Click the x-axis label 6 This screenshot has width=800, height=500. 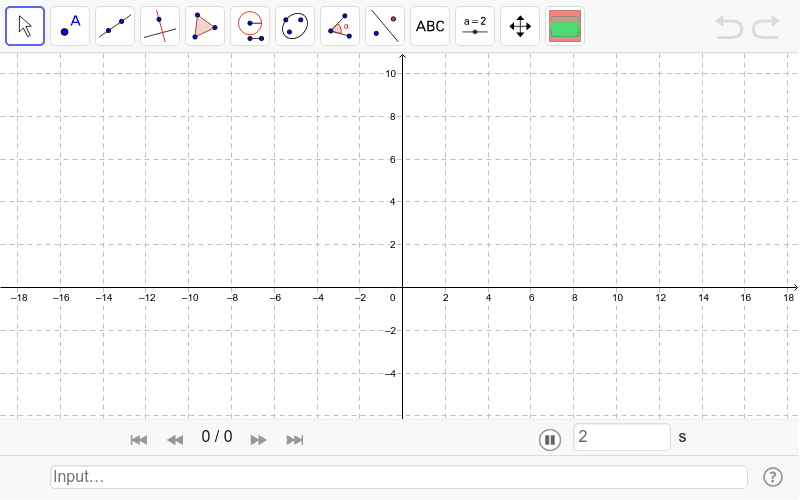531,297
